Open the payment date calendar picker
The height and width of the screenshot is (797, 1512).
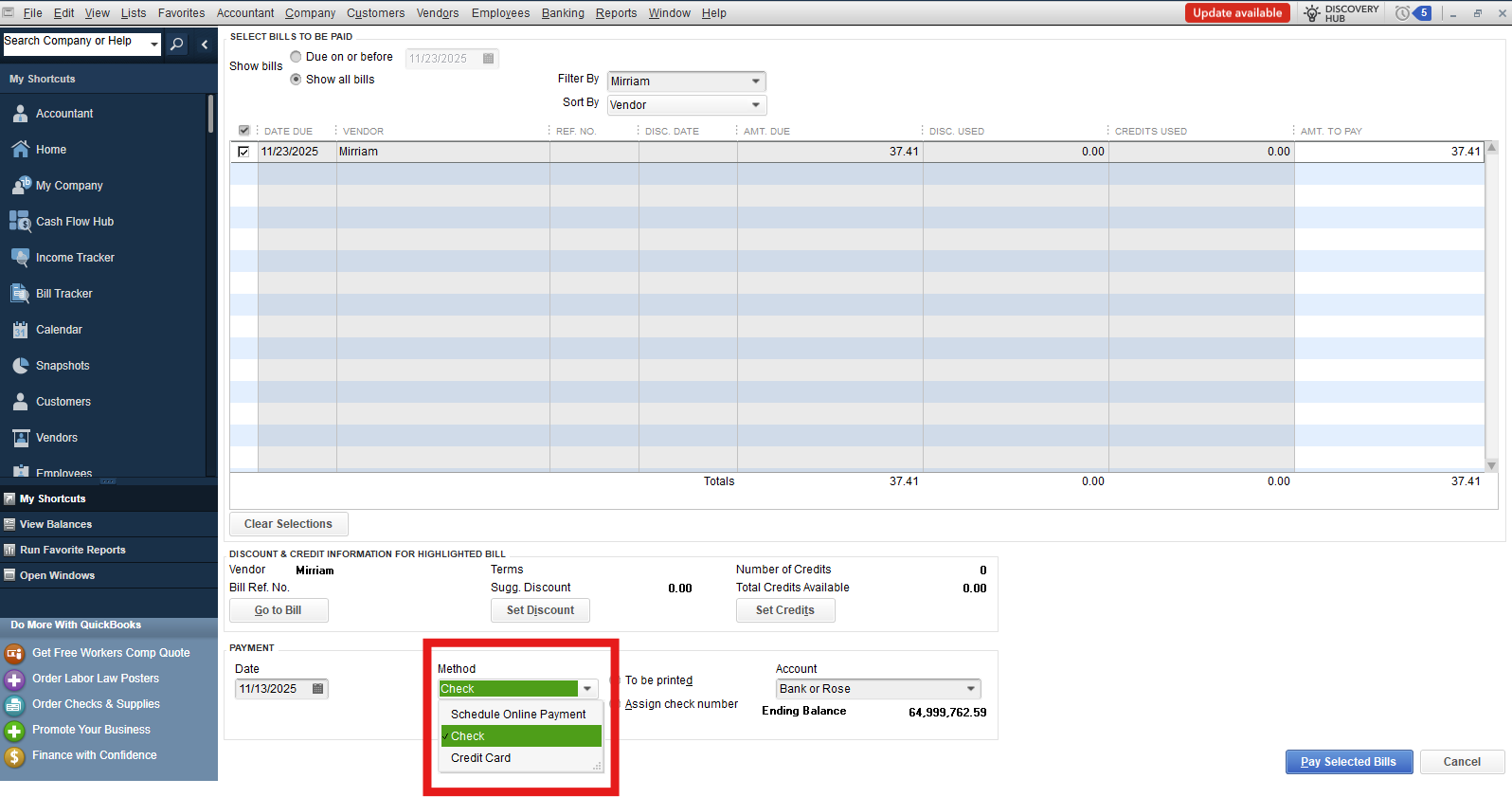318,689
